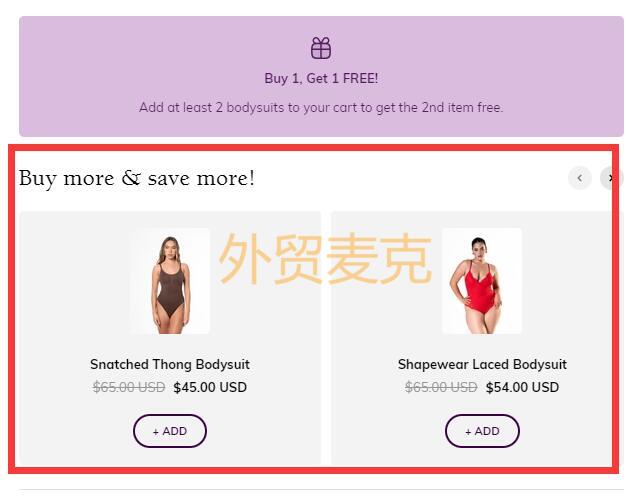This screenshot has height=503, width=639.
Task: Click the $45.00 USD sale price
Action: click(210, 387)
